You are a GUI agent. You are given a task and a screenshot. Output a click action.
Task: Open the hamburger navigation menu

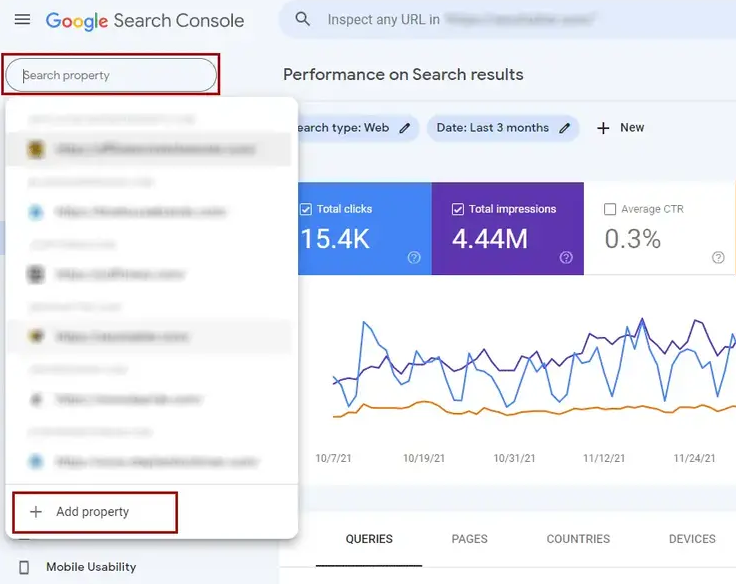pos(22,20)
